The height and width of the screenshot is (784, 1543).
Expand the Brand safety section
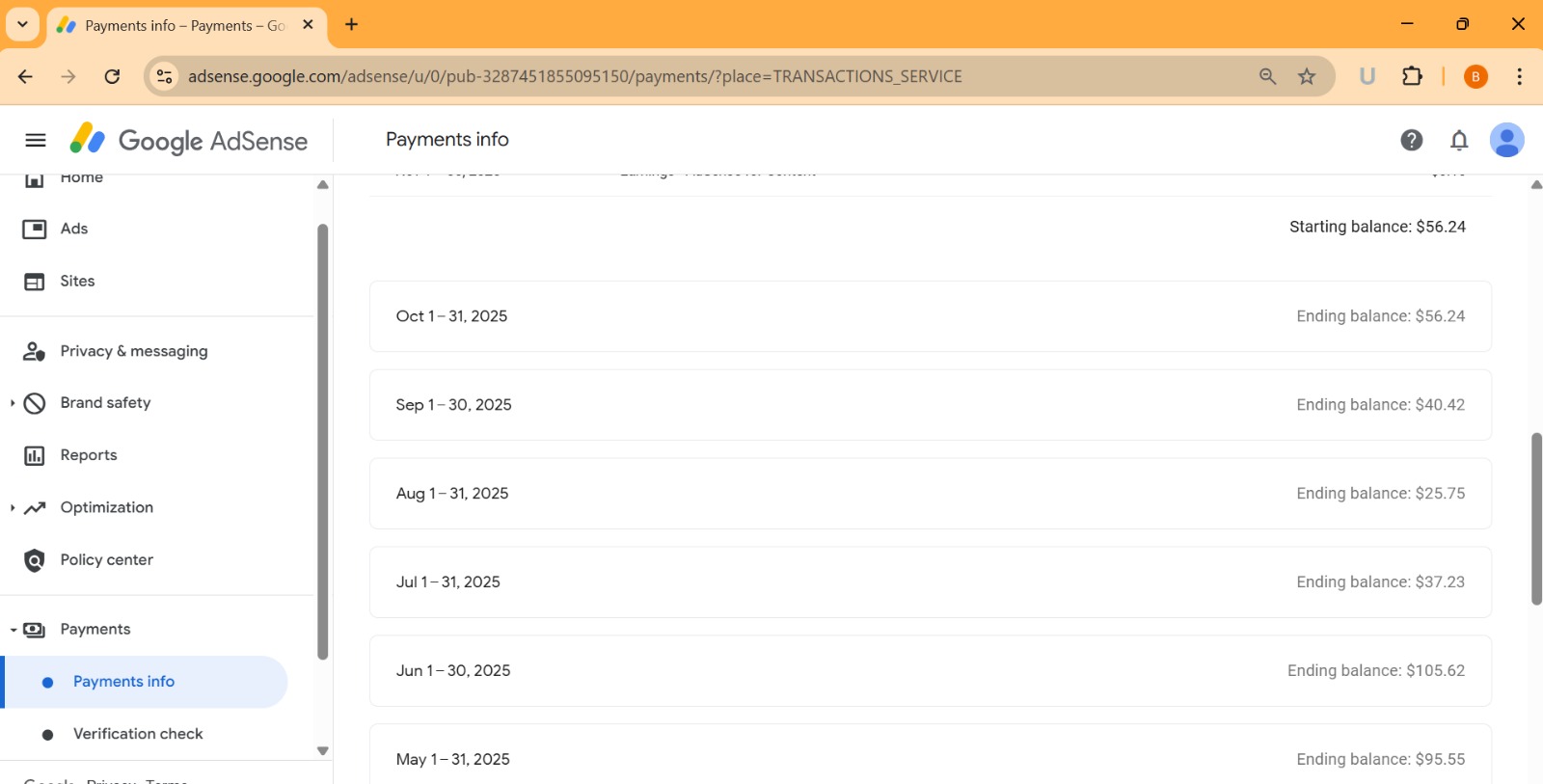13,403
